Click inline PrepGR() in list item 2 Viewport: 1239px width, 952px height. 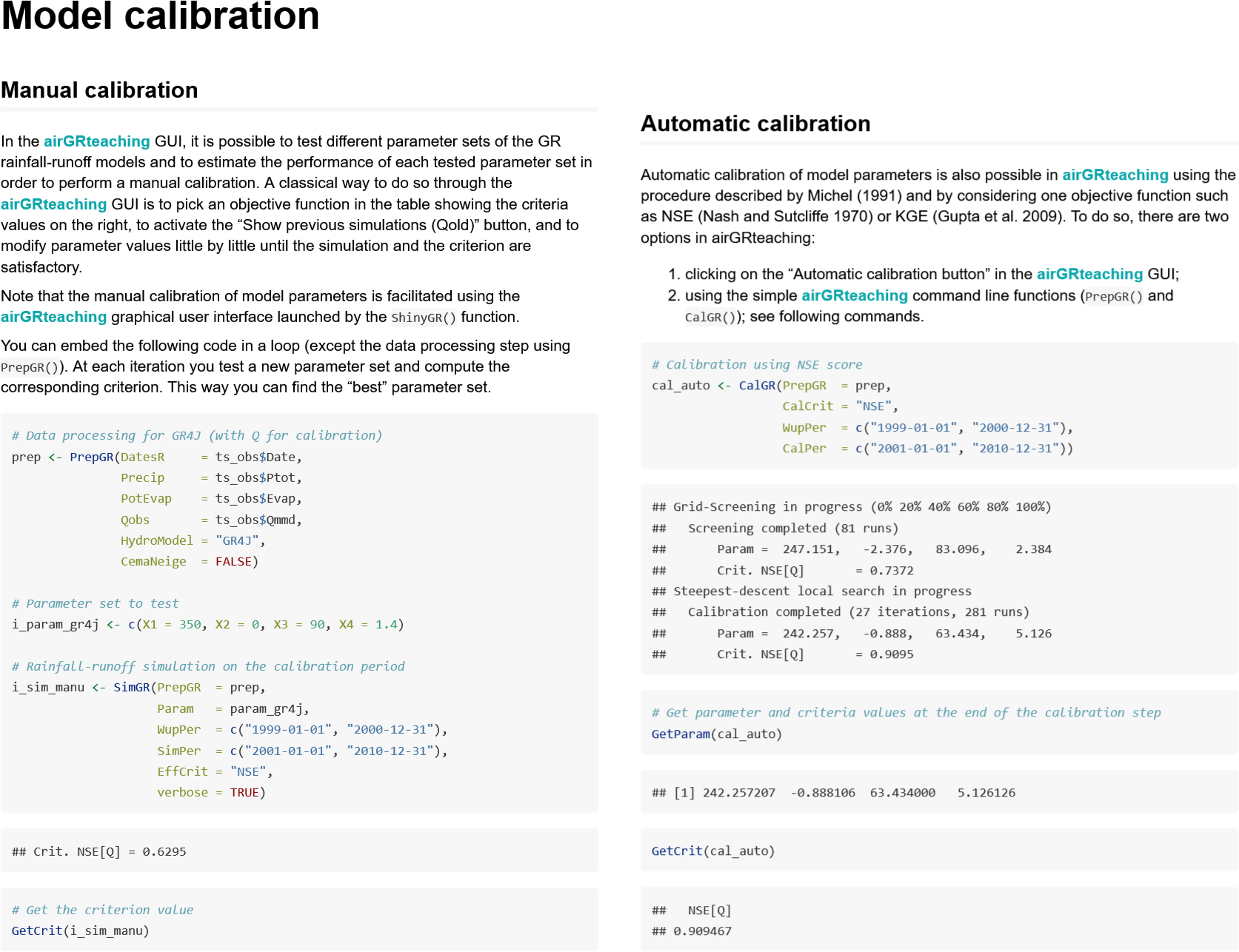point(1113,296)
